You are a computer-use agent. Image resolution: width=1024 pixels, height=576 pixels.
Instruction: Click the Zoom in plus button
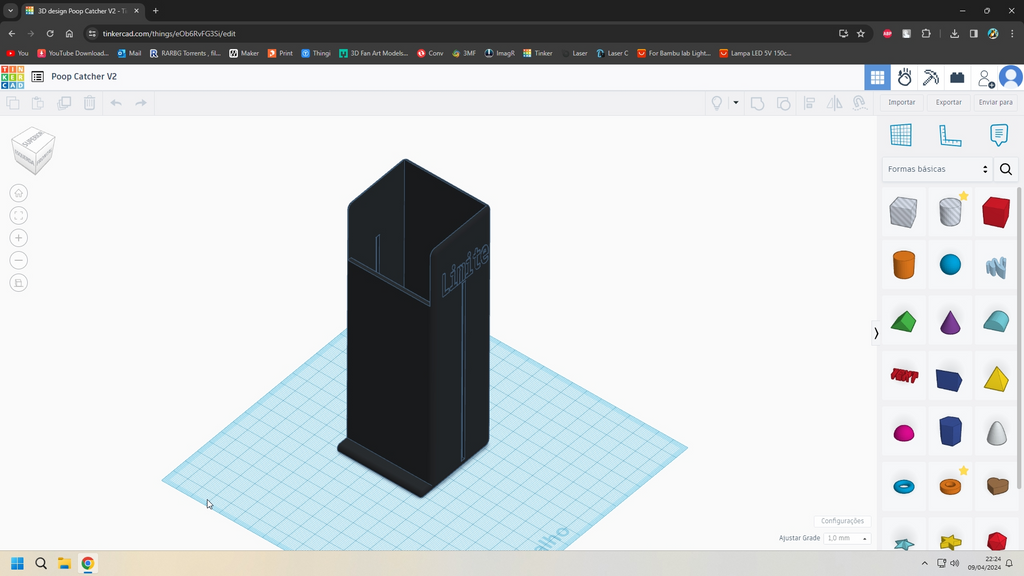coord(18,238)
